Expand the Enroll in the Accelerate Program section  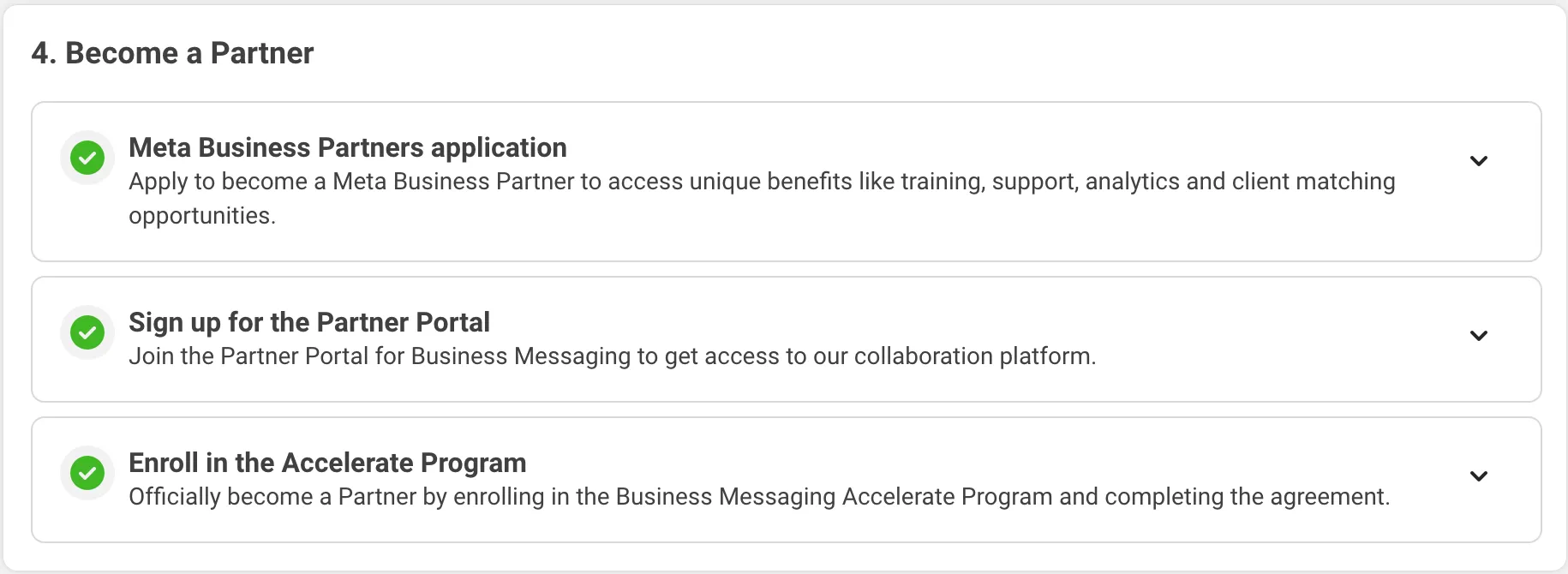click(x=1478, y=476)
